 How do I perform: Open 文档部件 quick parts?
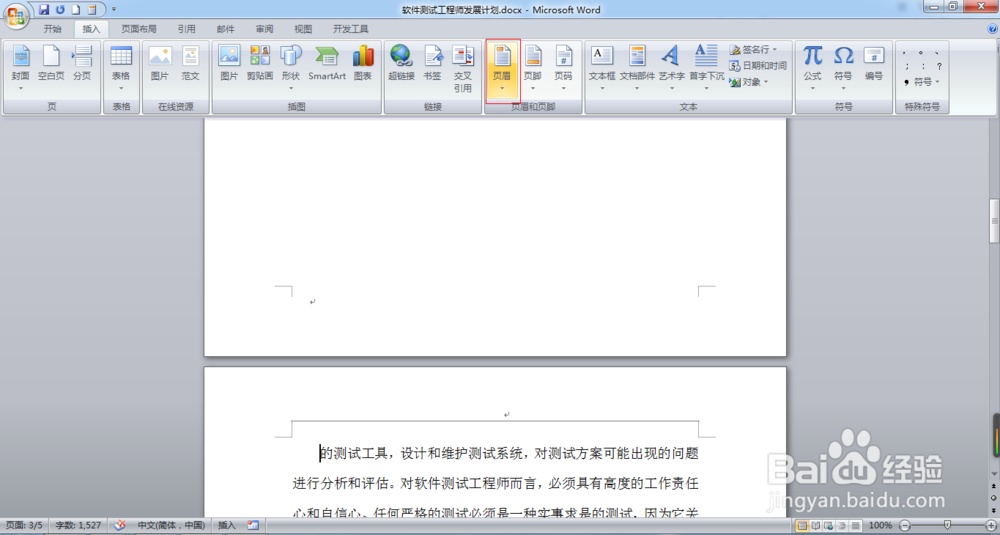(x=636, y=68)
